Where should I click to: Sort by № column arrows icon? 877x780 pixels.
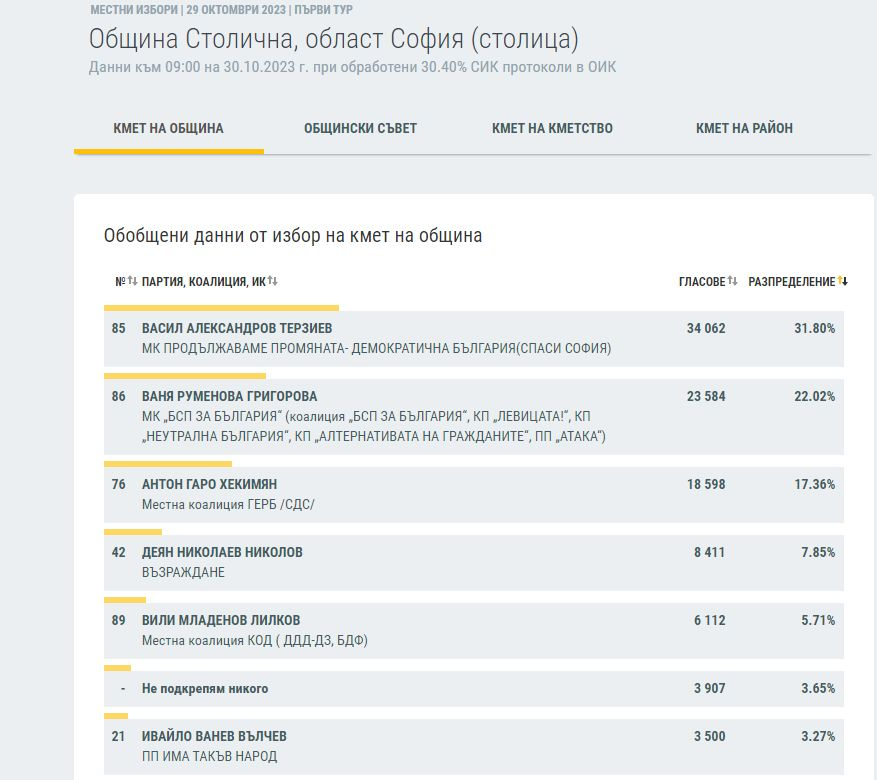pyautogui.click(x=133, y=281)
